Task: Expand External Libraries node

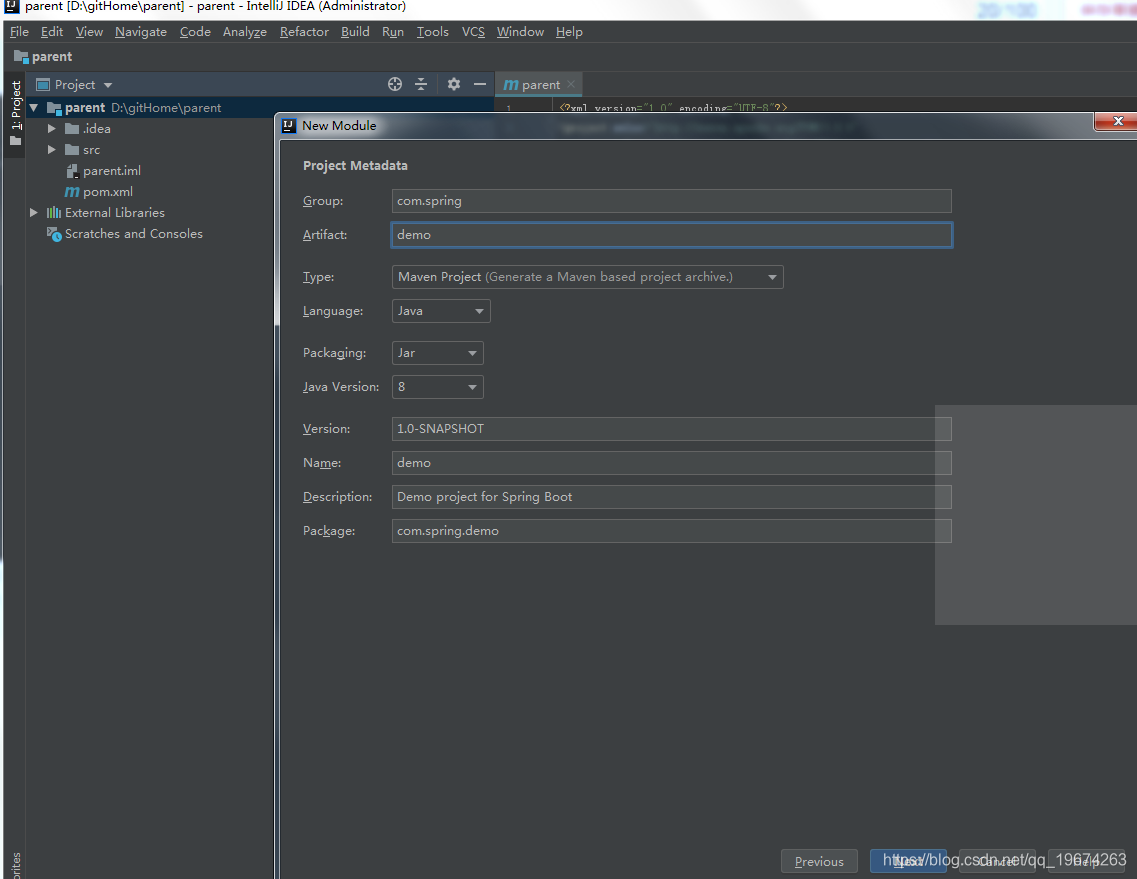Action: pyautogui.click(x=33, y=212)
